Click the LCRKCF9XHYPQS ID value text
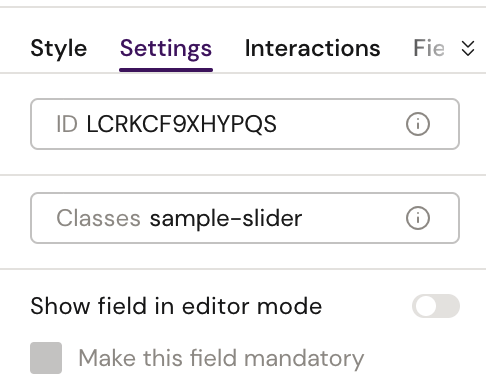The height and width of the screenshot is (380, 486). (x=181, y=124)
